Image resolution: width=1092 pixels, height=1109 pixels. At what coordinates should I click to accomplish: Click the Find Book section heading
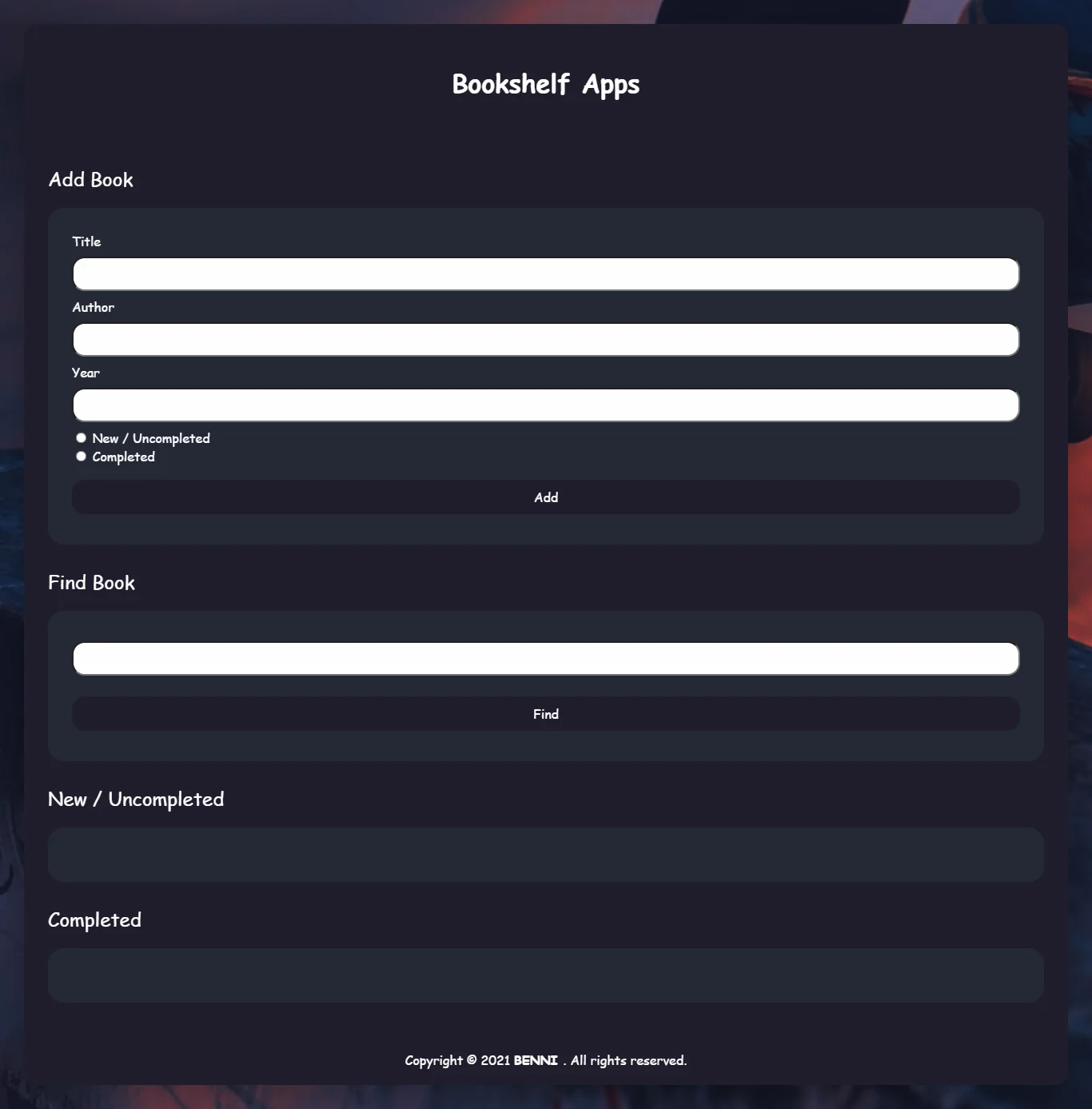(92, 583)
